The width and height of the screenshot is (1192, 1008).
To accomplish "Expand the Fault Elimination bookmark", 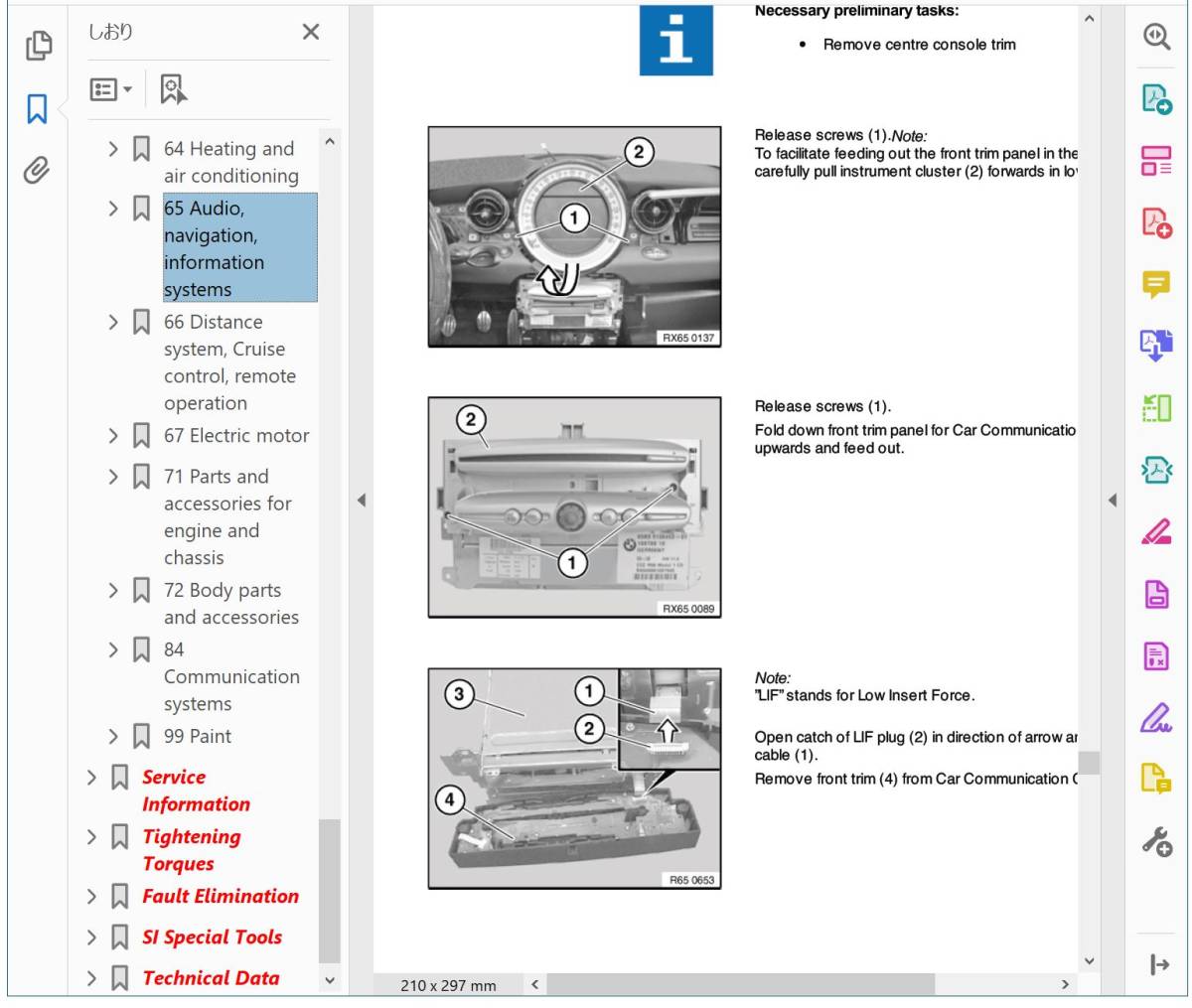I will (91, 897).
